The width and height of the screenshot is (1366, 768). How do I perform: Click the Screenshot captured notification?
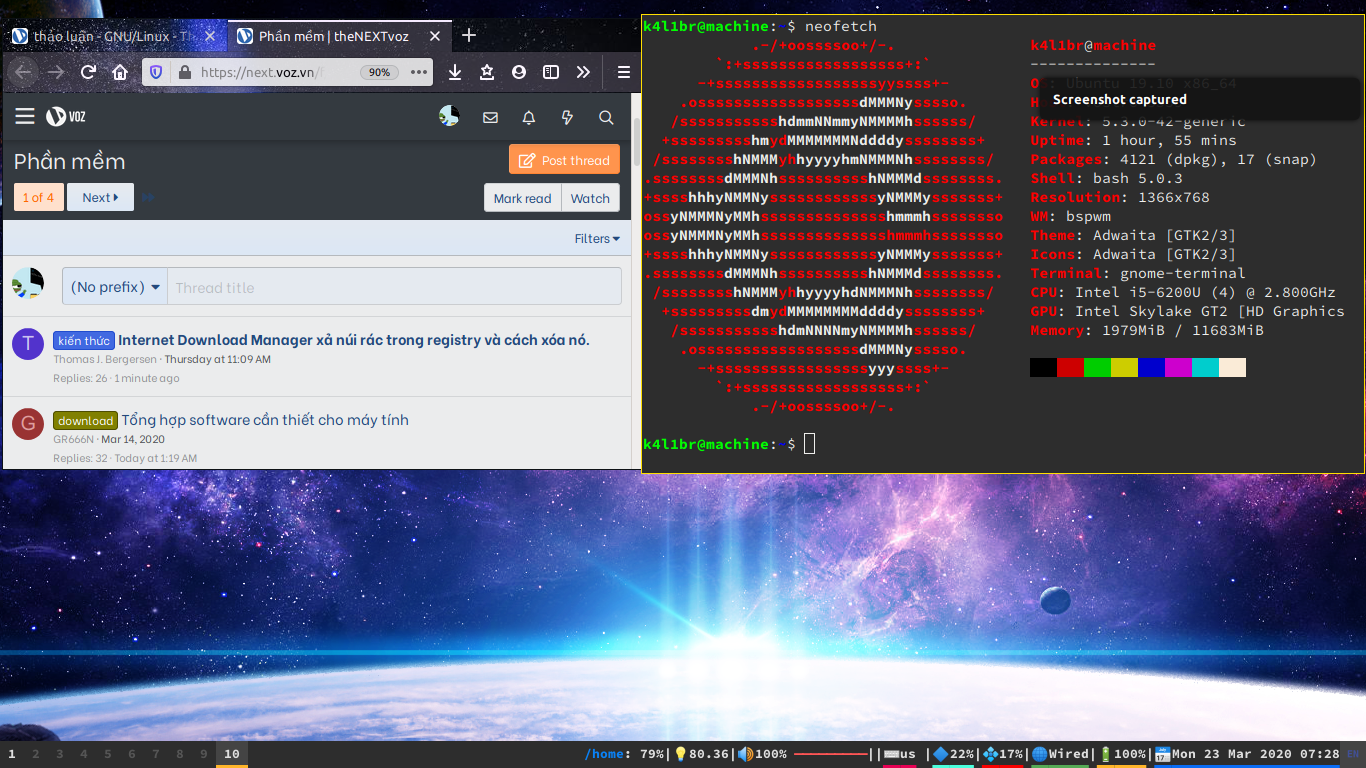[x=1202, y=100]
